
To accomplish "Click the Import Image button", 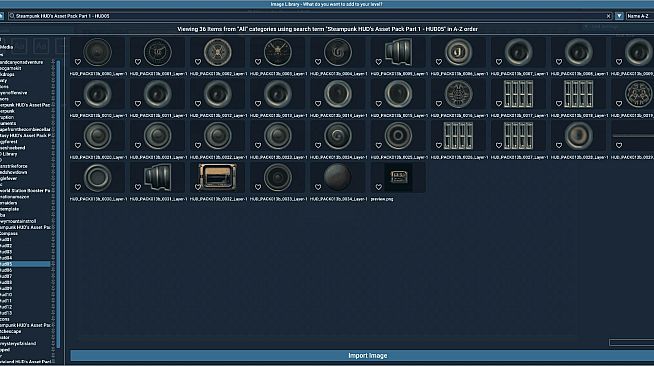I will (367, 356).
